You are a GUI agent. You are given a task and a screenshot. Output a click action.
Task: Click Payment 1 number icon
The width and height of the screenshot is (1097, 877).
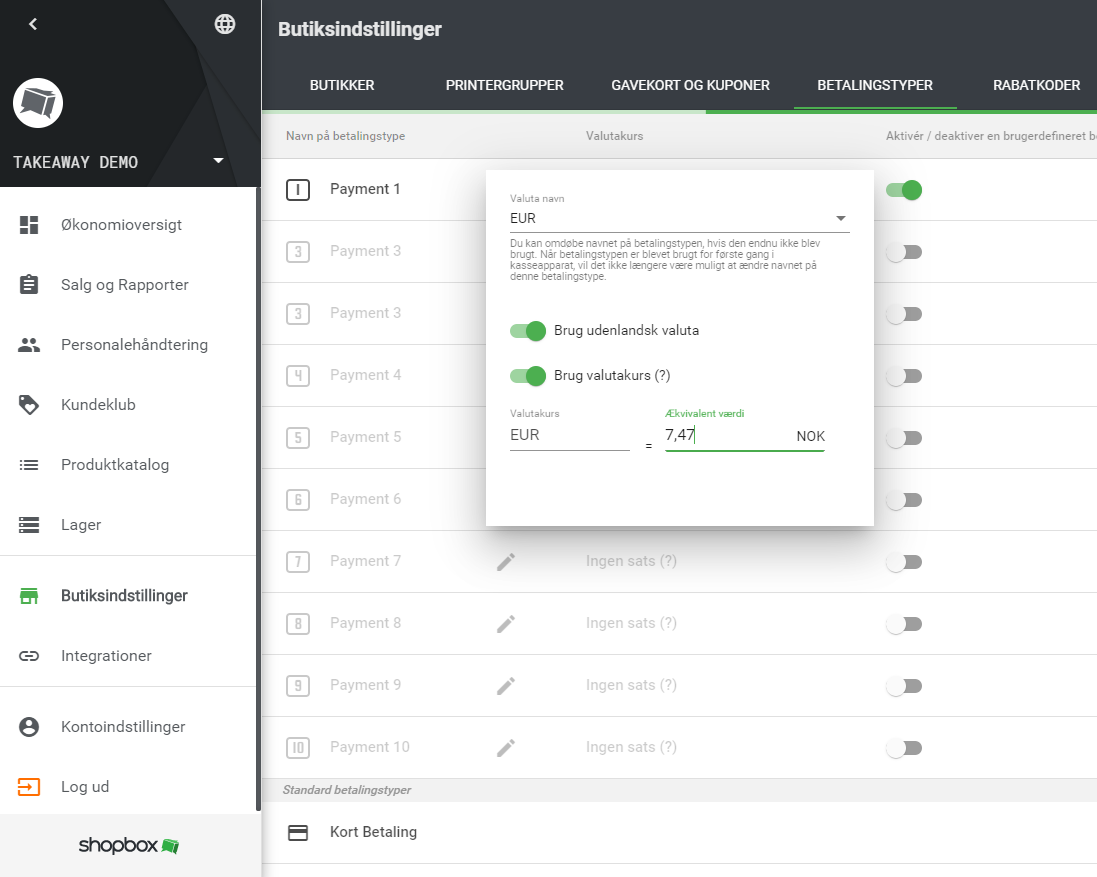pos(298,190)
